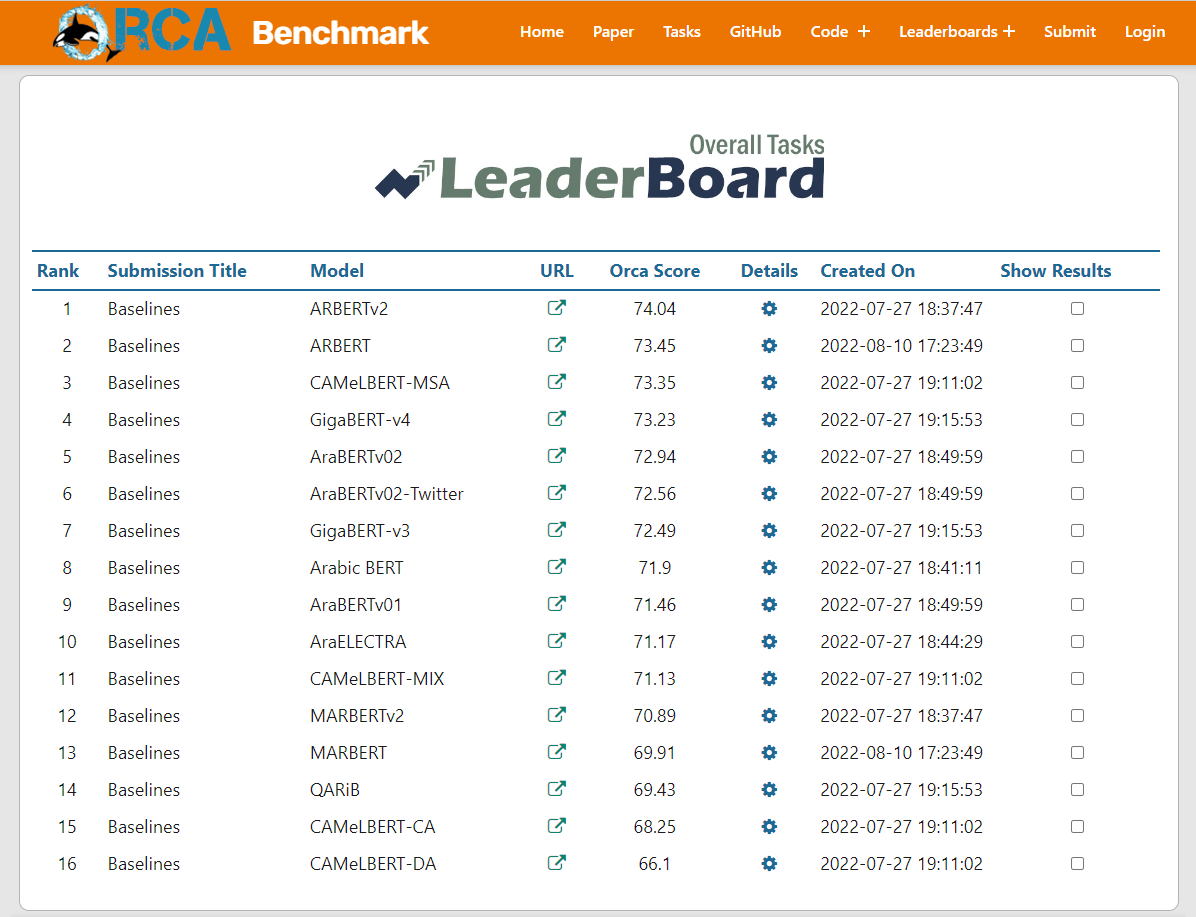Check Show Results for QARiB

pyautogui.click(x=1077, y=790)
